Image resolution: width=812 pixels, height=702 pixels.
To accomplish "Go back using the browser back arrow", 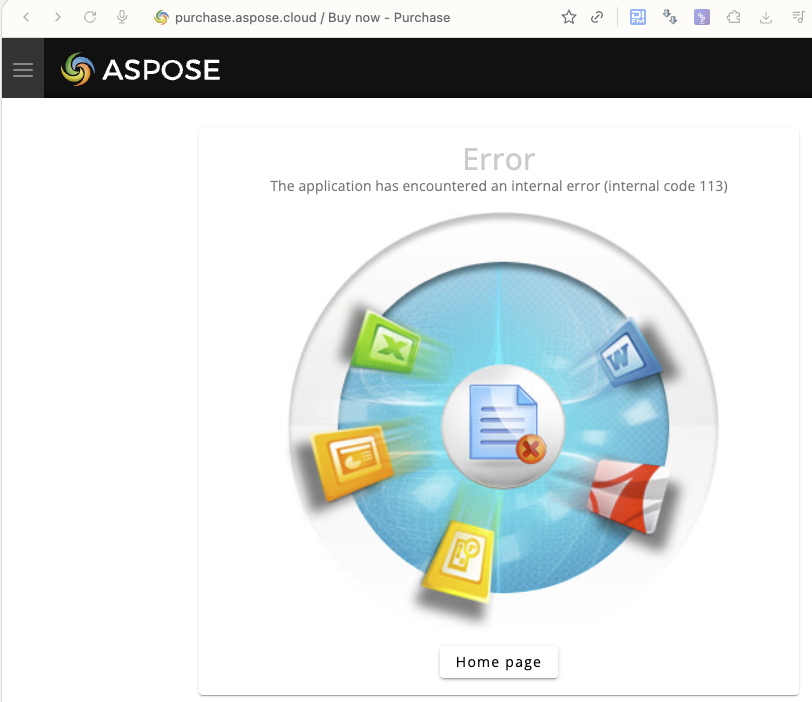I will pyautogui.click(x=26, y=18).
